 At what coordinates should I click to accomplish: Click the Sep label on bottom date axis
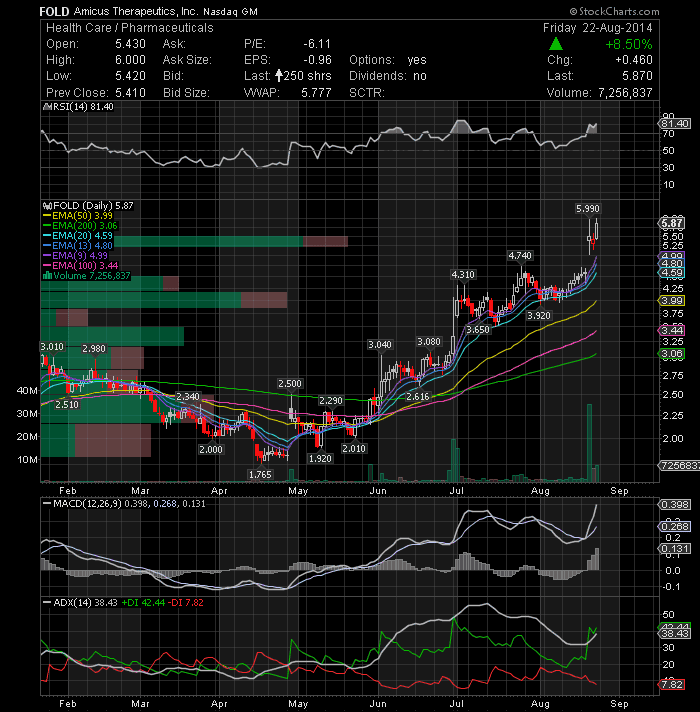coord(619,704)
